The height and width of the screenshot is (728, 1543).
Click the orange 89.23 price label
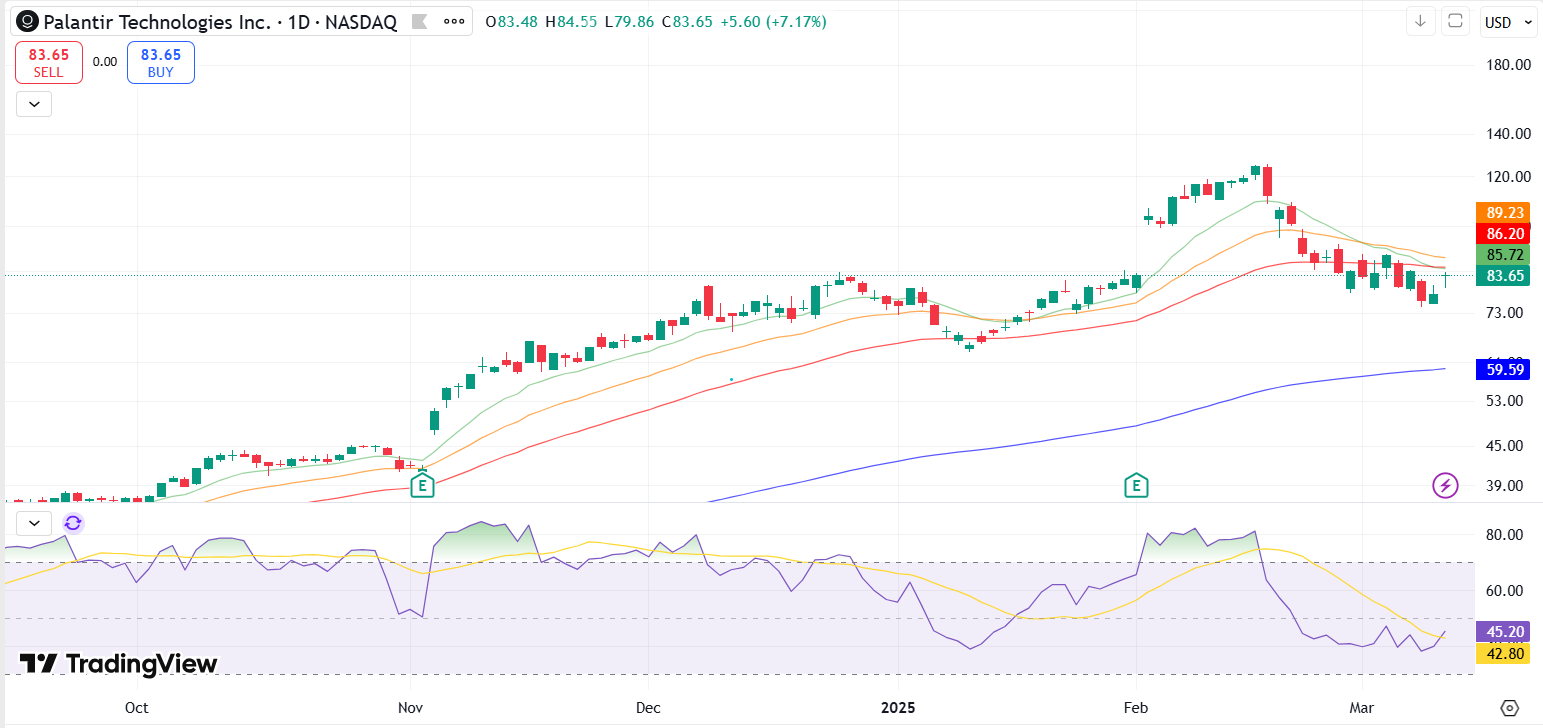tap(1505, 212)
